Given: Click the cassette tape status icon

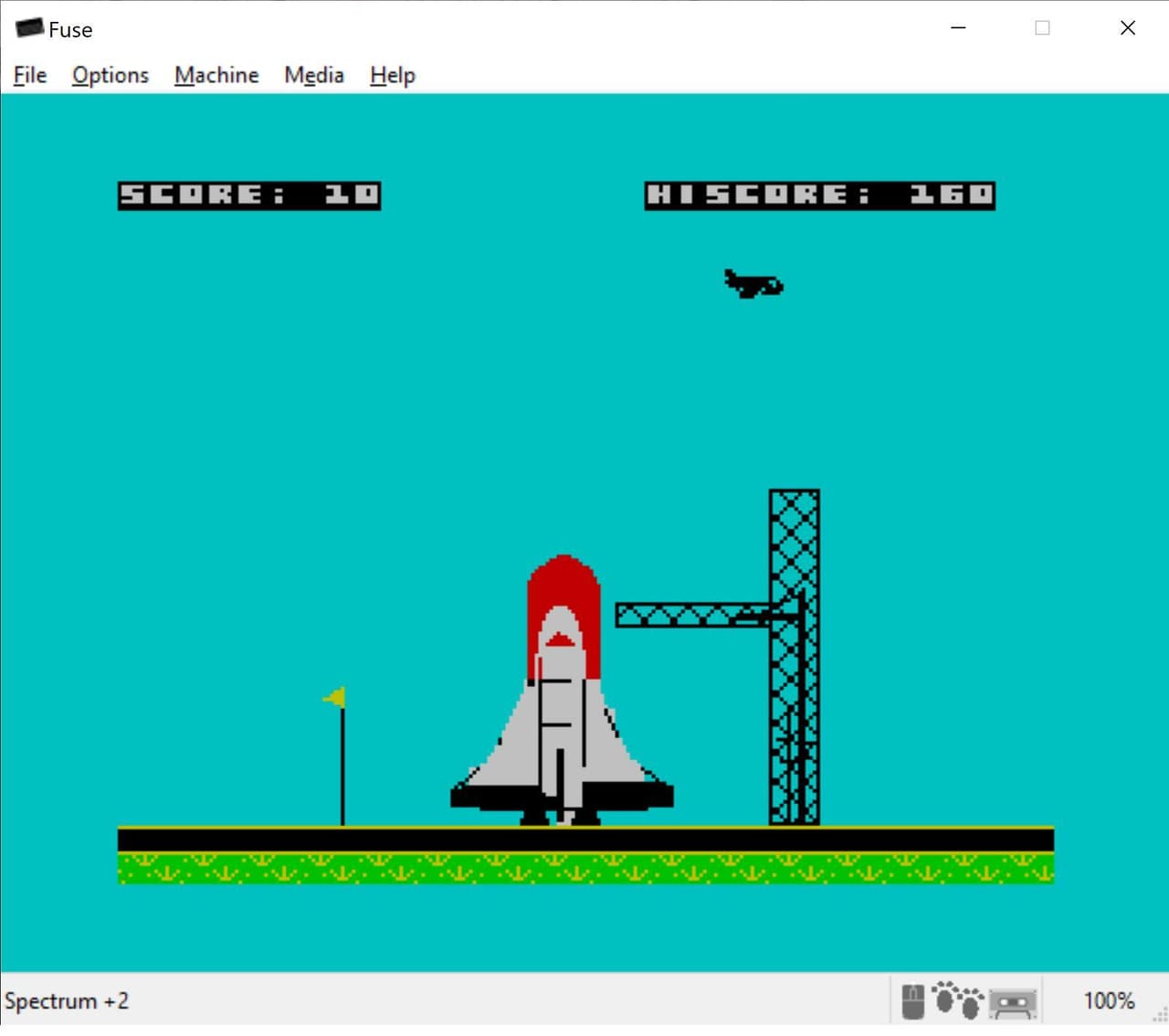Looking at the screenshot, I should click(1013, 1004).
